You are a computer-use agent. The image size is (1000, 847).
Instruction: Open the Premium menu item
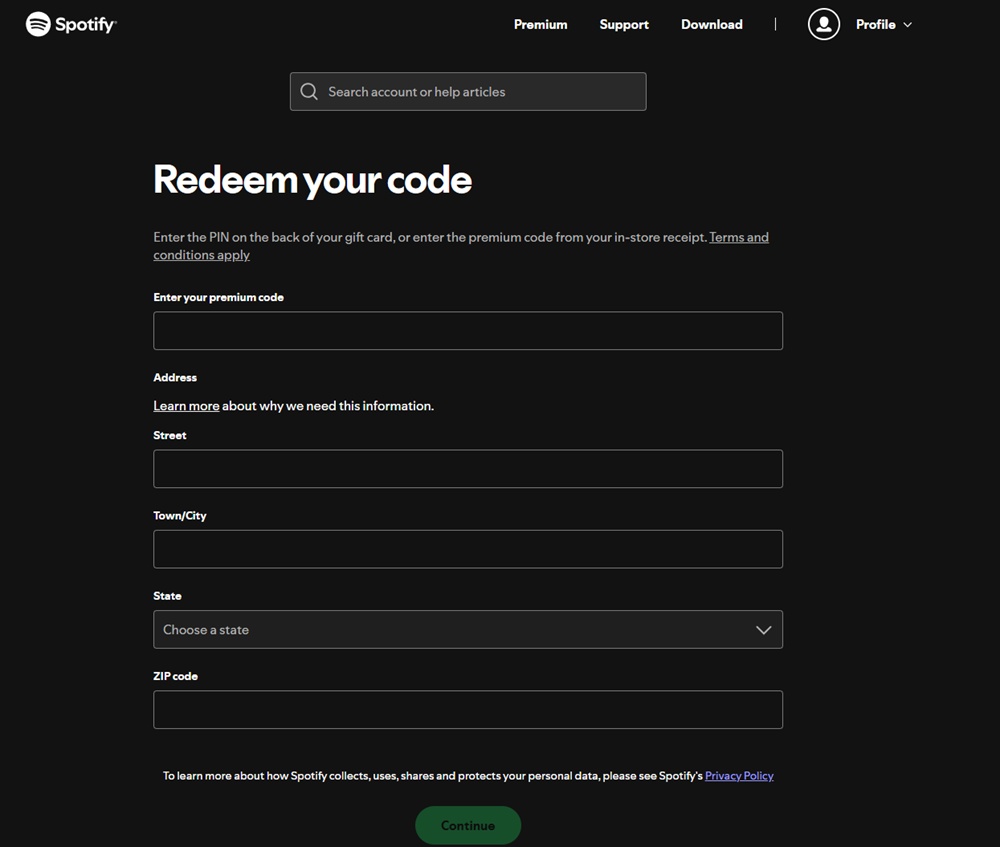[x=540, y=24]
